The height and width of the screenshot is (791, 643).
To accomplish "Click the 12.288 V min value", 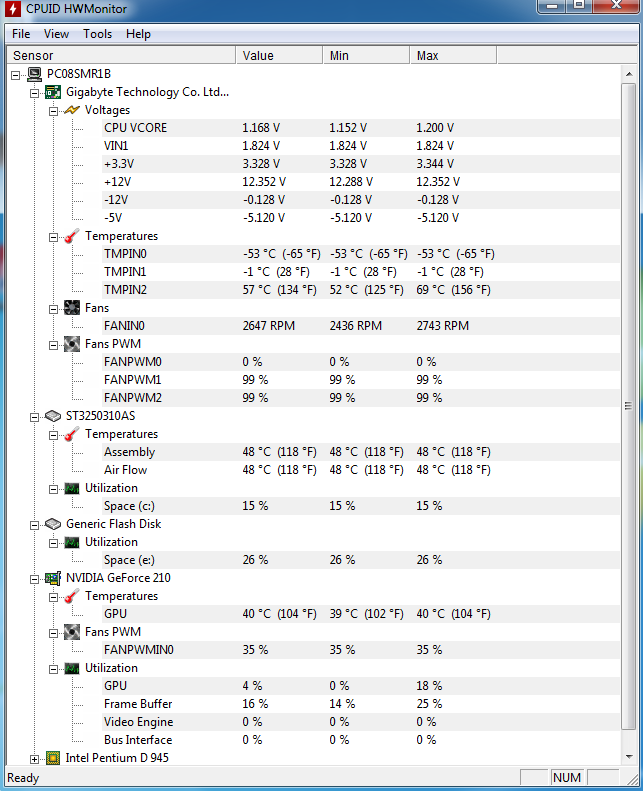I will click(x=351, y=182).
